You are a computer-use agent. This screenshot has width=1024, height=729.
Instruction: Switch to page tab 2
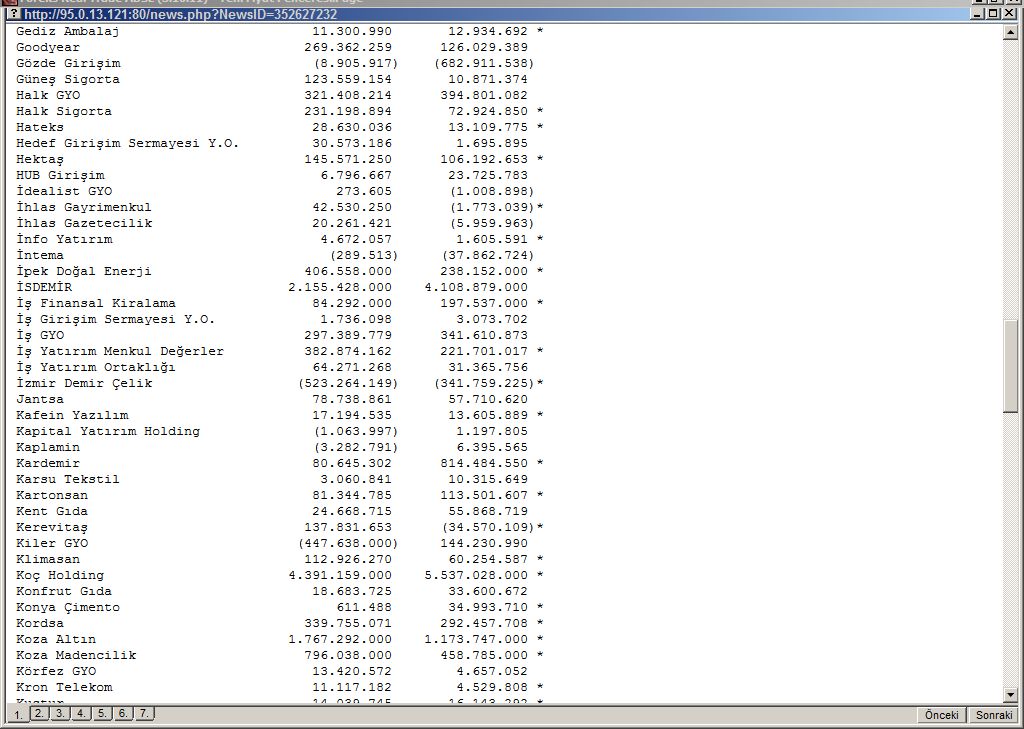click(x=40, y=713)
